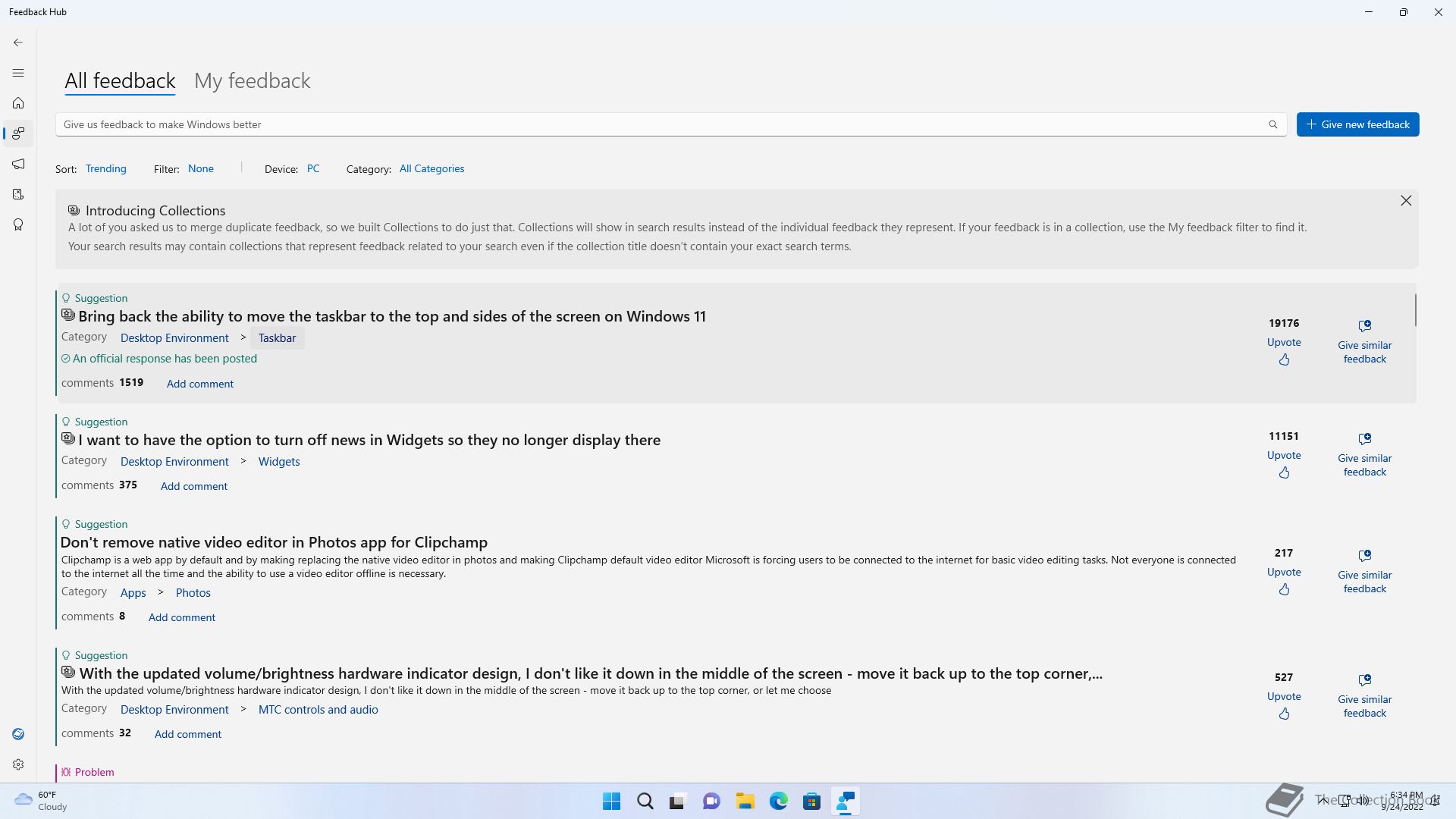Open Desktop Environment category of taskbar suggestion

click(x=174, y=338)
